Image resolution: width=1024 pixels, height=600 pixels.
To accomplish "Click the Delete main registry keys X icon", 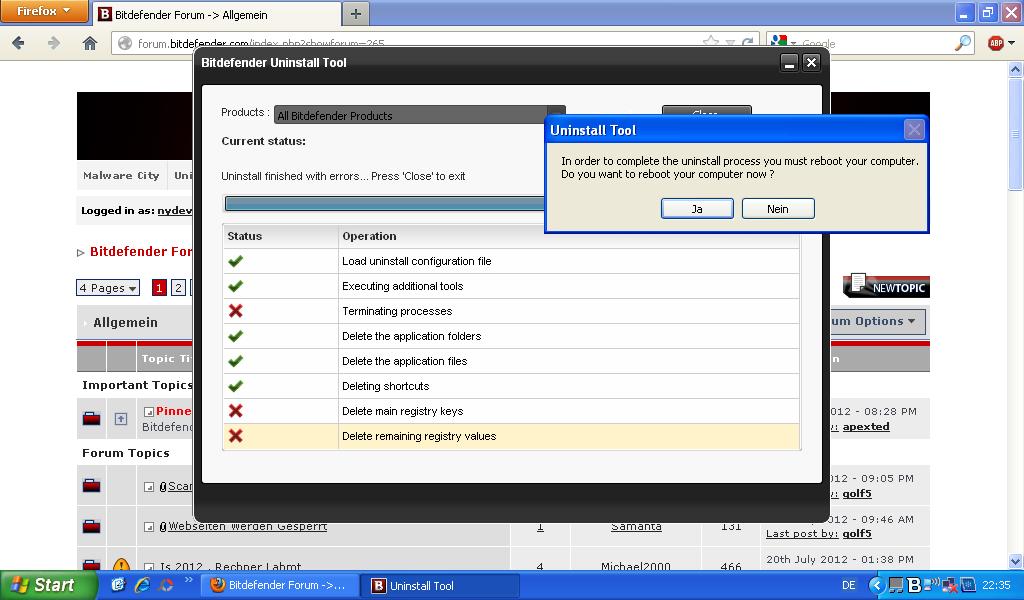I will [x=236, y=411].
